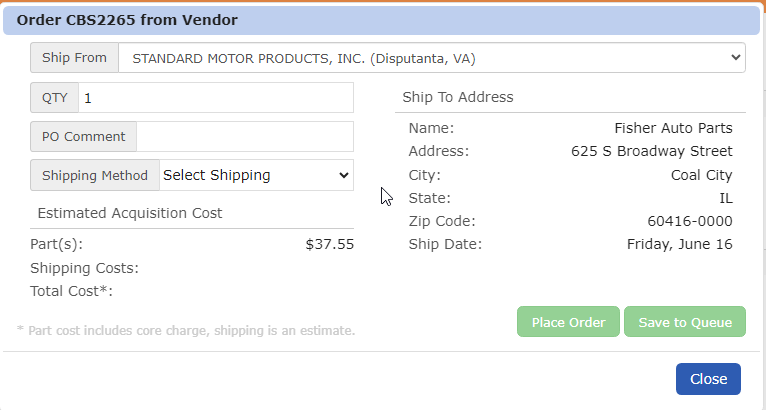
Task: Click the Ship To Address heading
Action: pos(457,97)
